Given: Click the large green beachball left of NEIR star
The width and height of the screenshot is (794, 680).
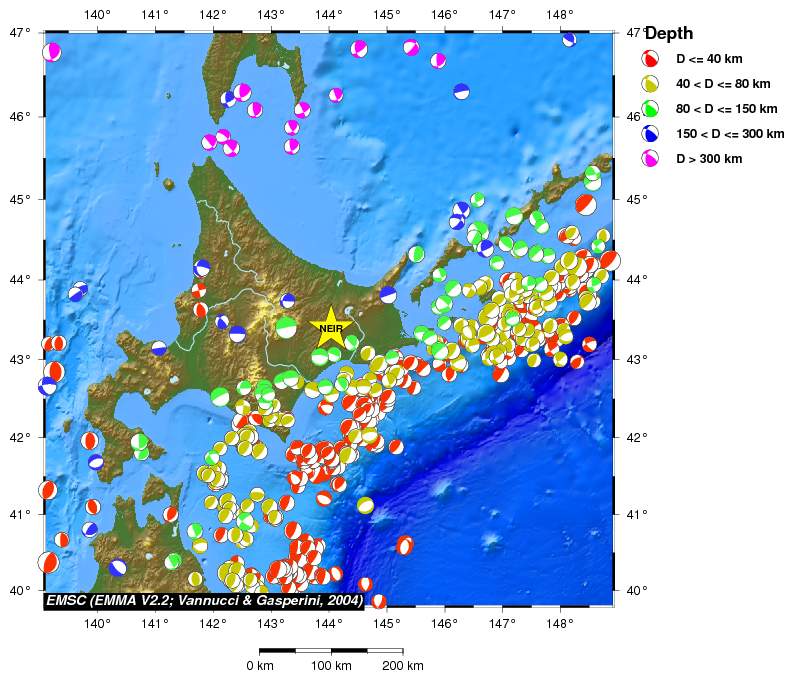Looking at the screenshot, I should [x=287, y=327].
